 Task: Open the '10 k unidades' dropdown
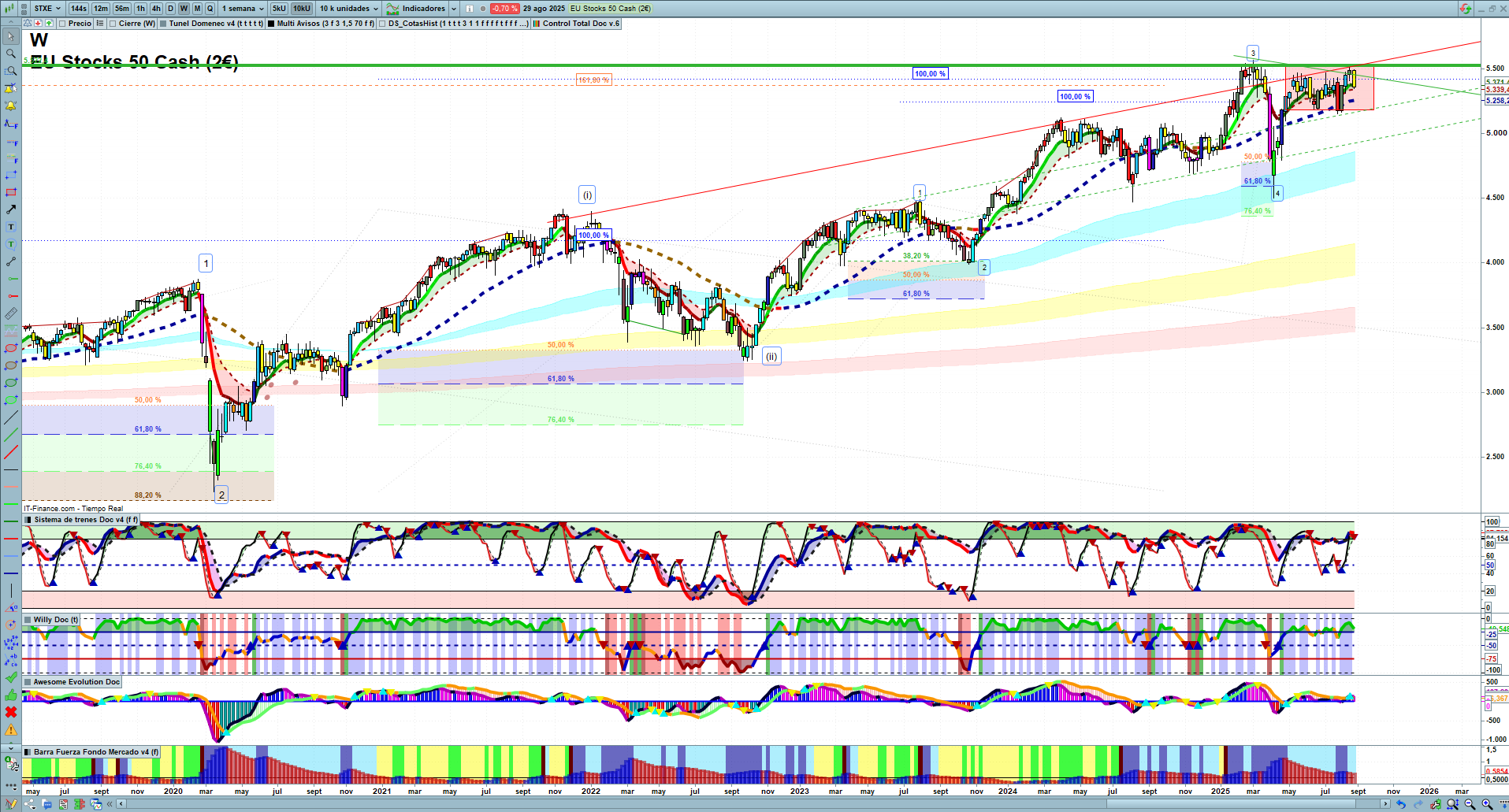pos(348,9)
